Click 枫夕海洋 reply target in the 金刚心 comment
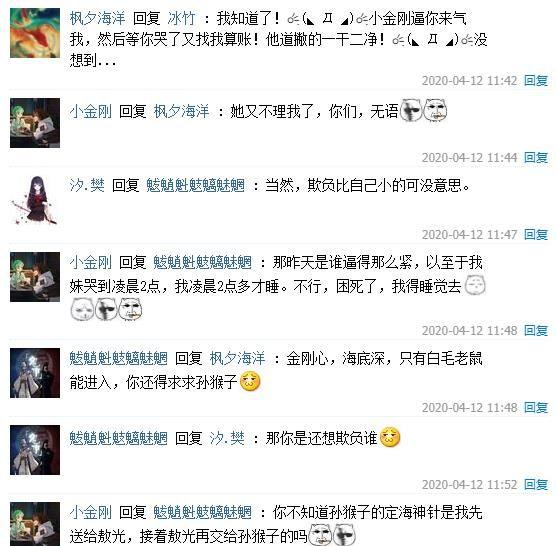 [237, 358]
